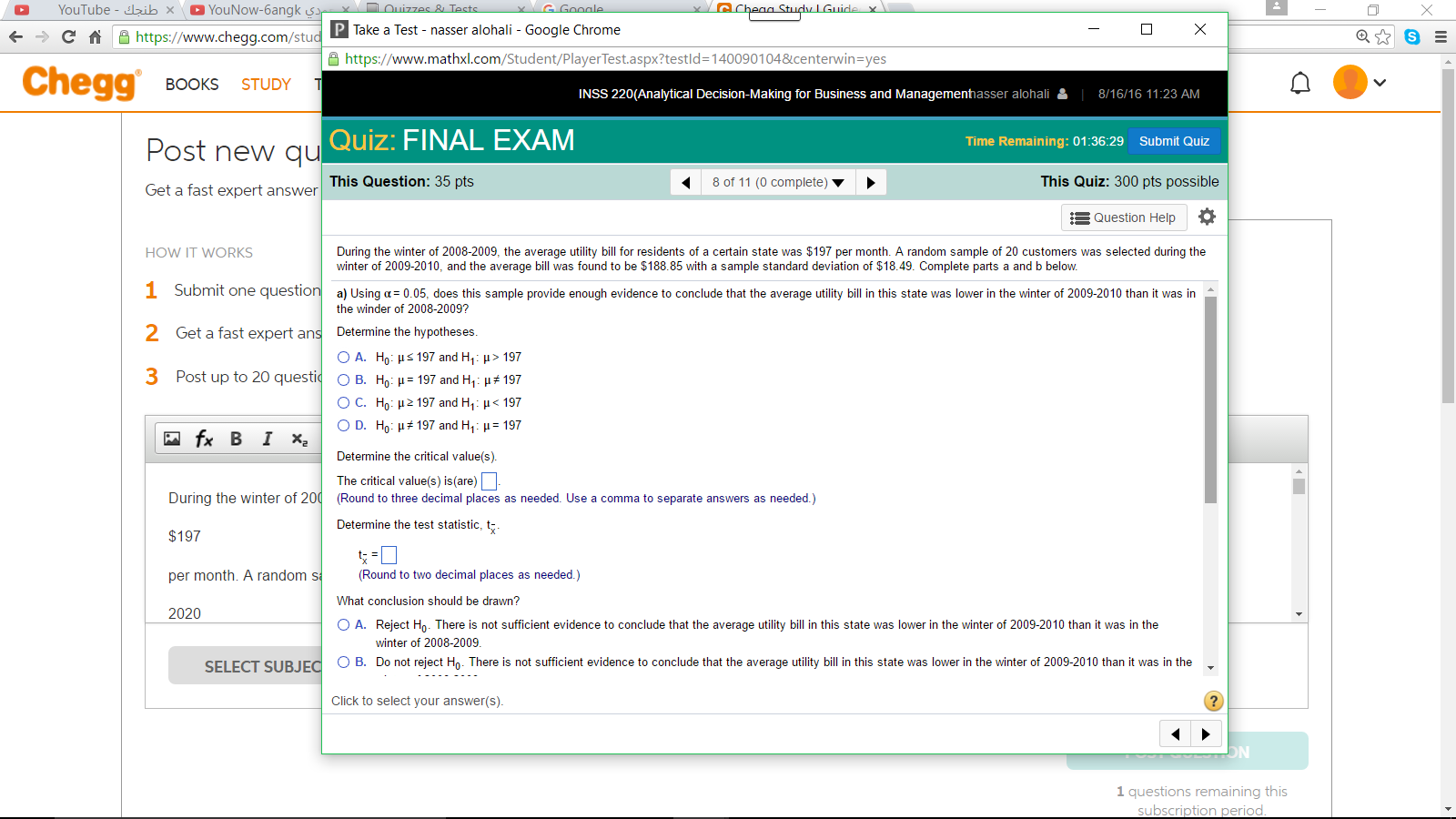Bookmark the Chegg page with the star
This screenshot has height=819, width=1456.
click(x=1383, y=36)
